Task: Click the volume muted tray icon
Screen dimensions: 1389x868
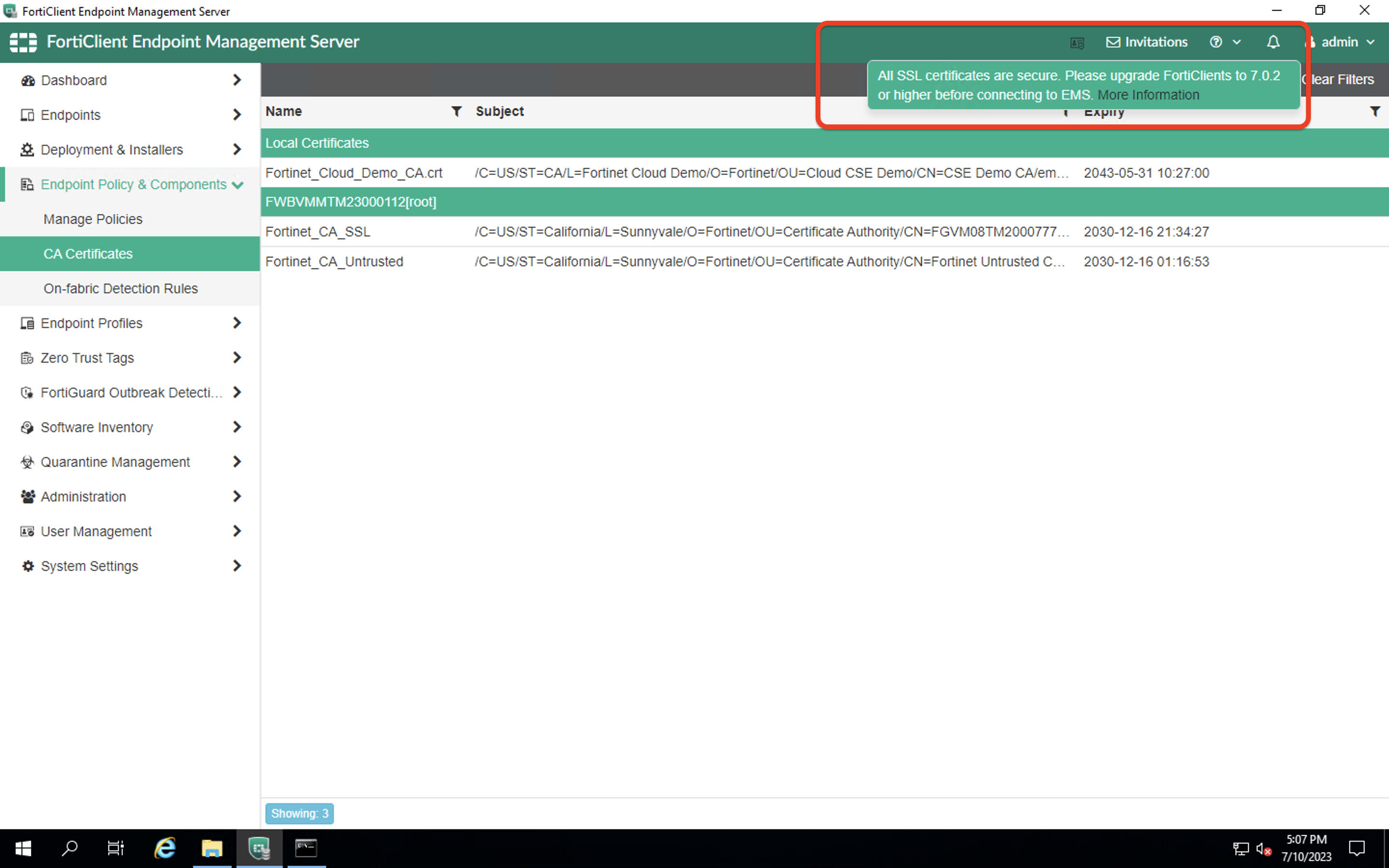Action: pos(1263,849)
